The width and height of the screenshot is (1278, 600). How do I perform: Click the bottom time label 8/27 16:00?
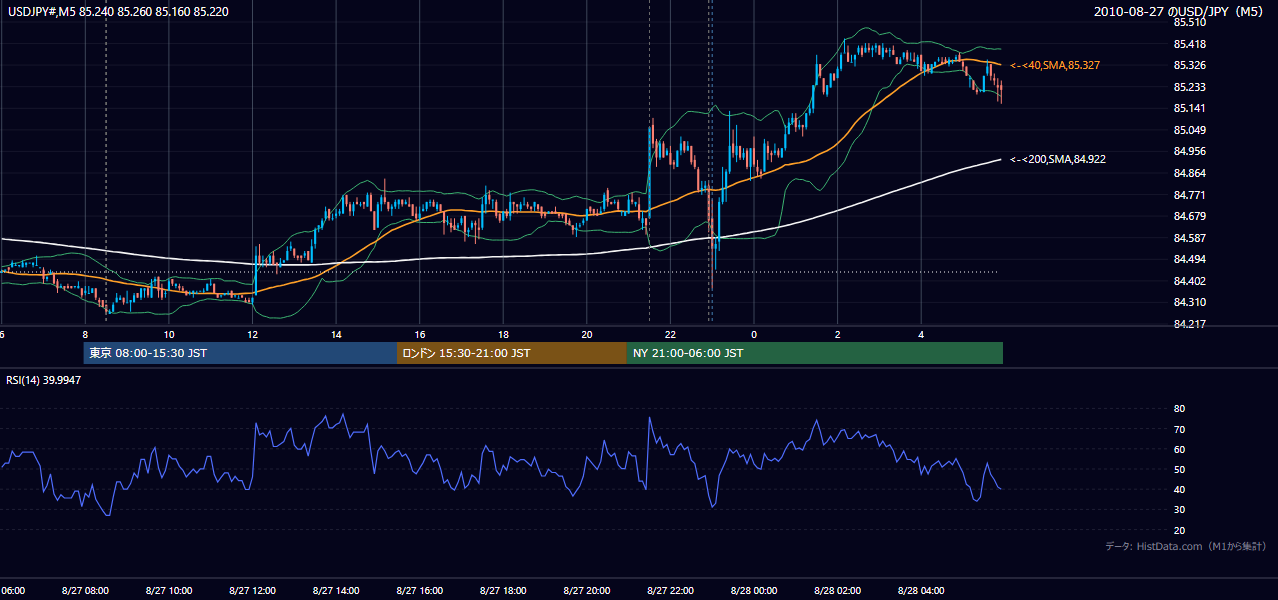click(x=419, y=591)
